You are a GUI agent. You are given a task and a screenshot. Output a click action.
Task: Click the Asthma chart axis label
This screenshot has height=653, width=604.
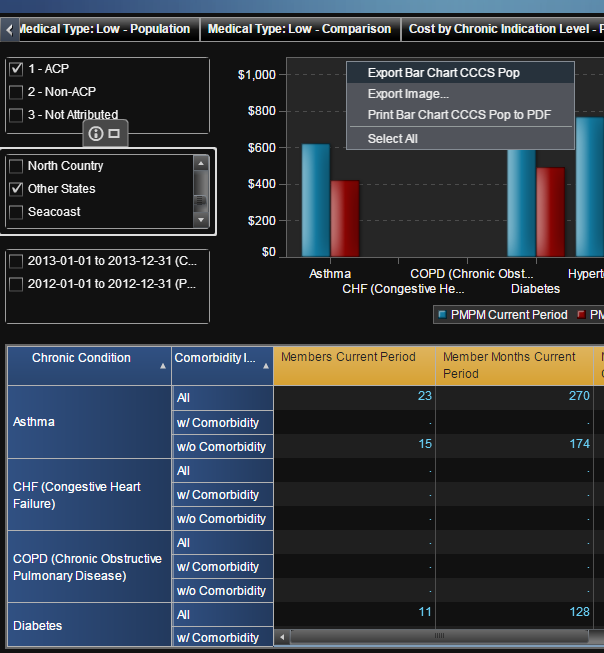[330, 274]
